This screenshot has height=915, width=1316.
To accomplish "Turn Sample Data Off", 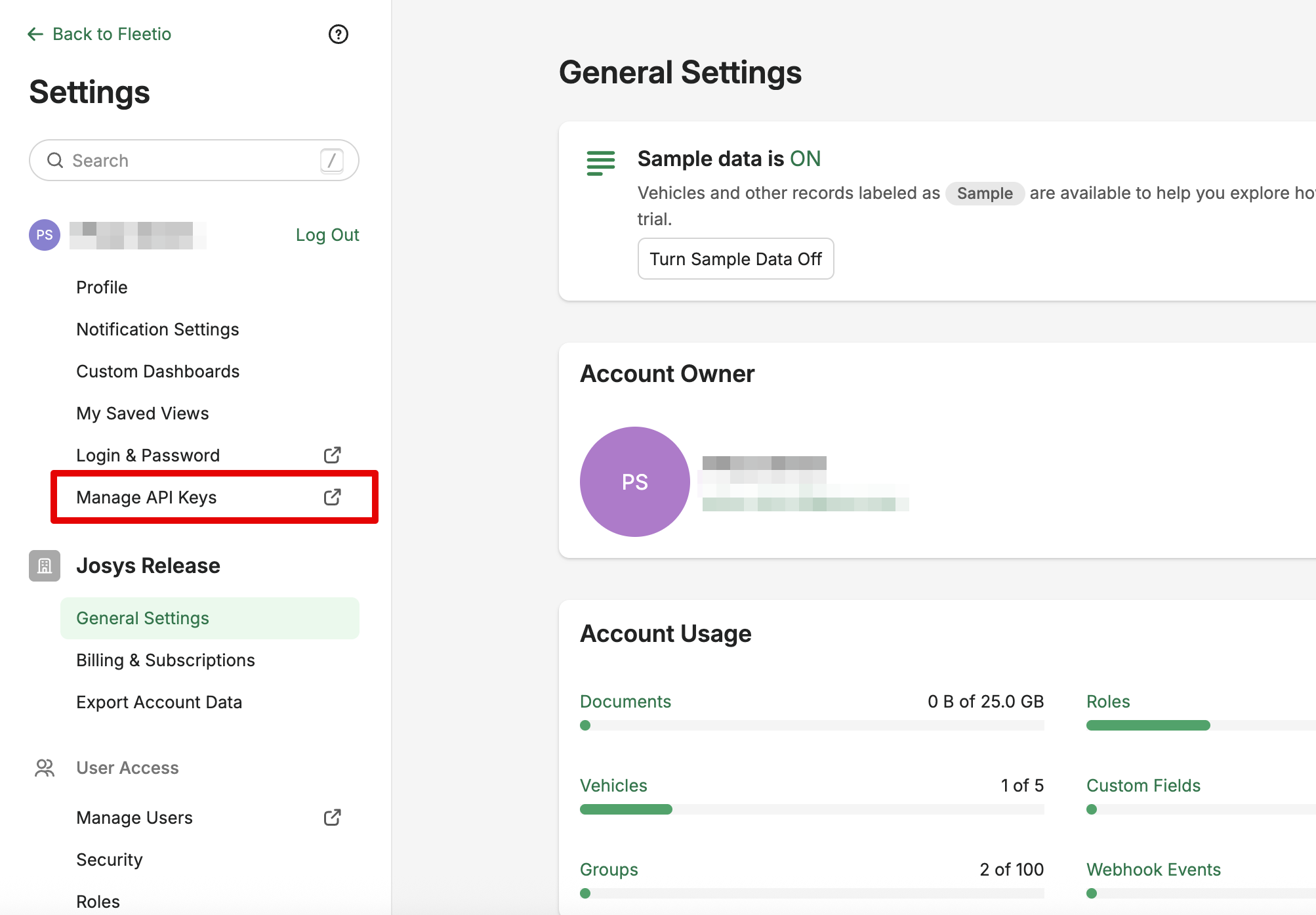I will (735, 259).
